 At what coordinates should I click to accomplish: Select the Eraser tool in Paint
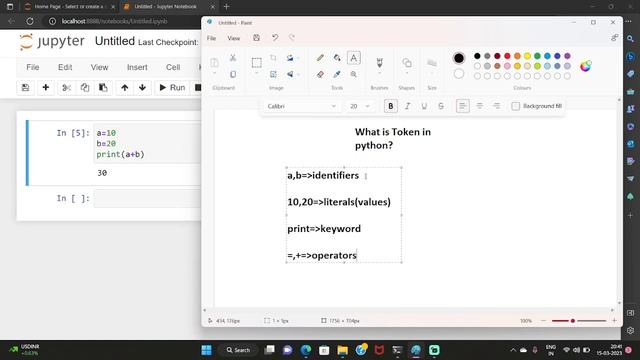click(320, 74)
